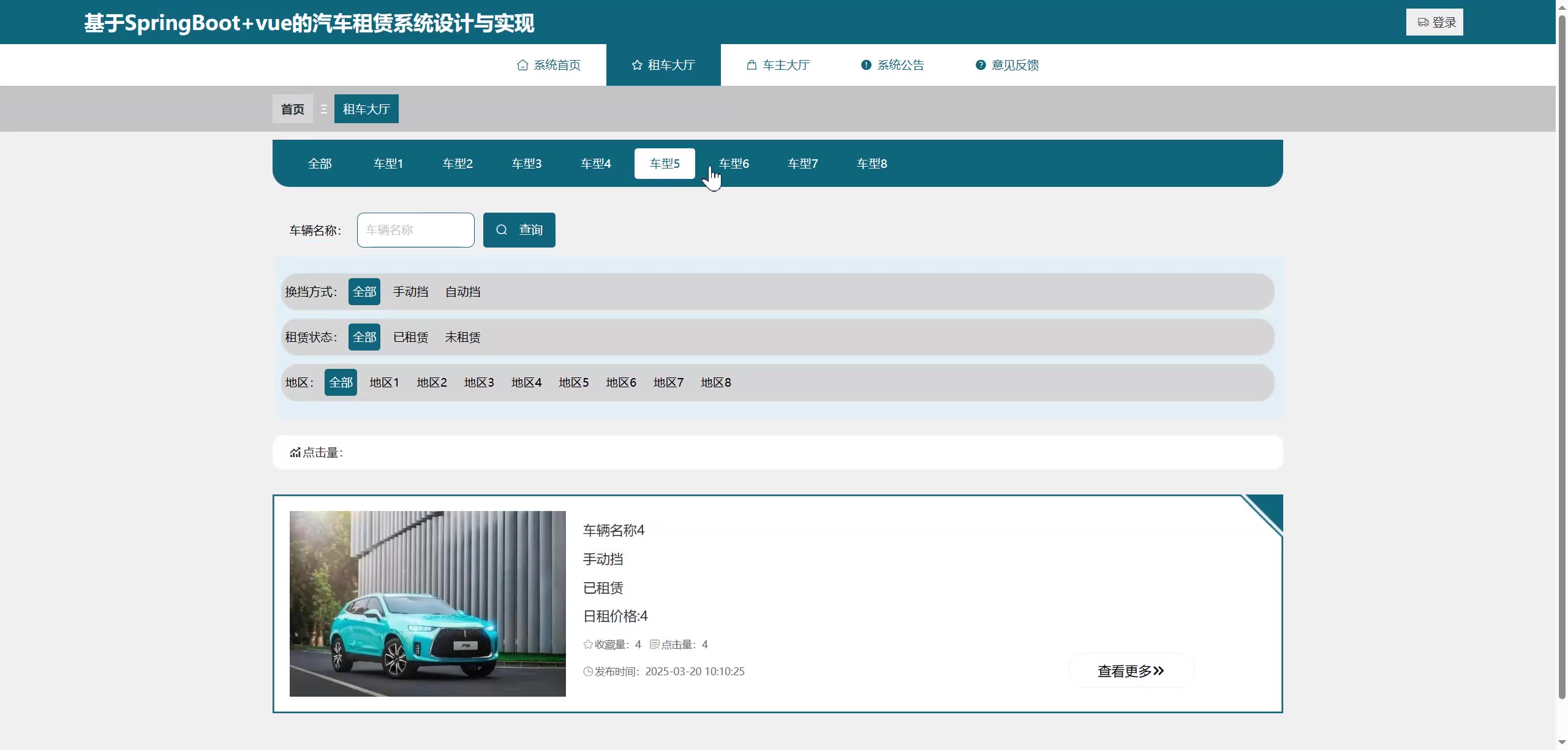Image resolution: width=1568 pixels, height=750 pixels.
Task: Click the bag icon next to 车主大厅
Action: click(x=752, y=65)
